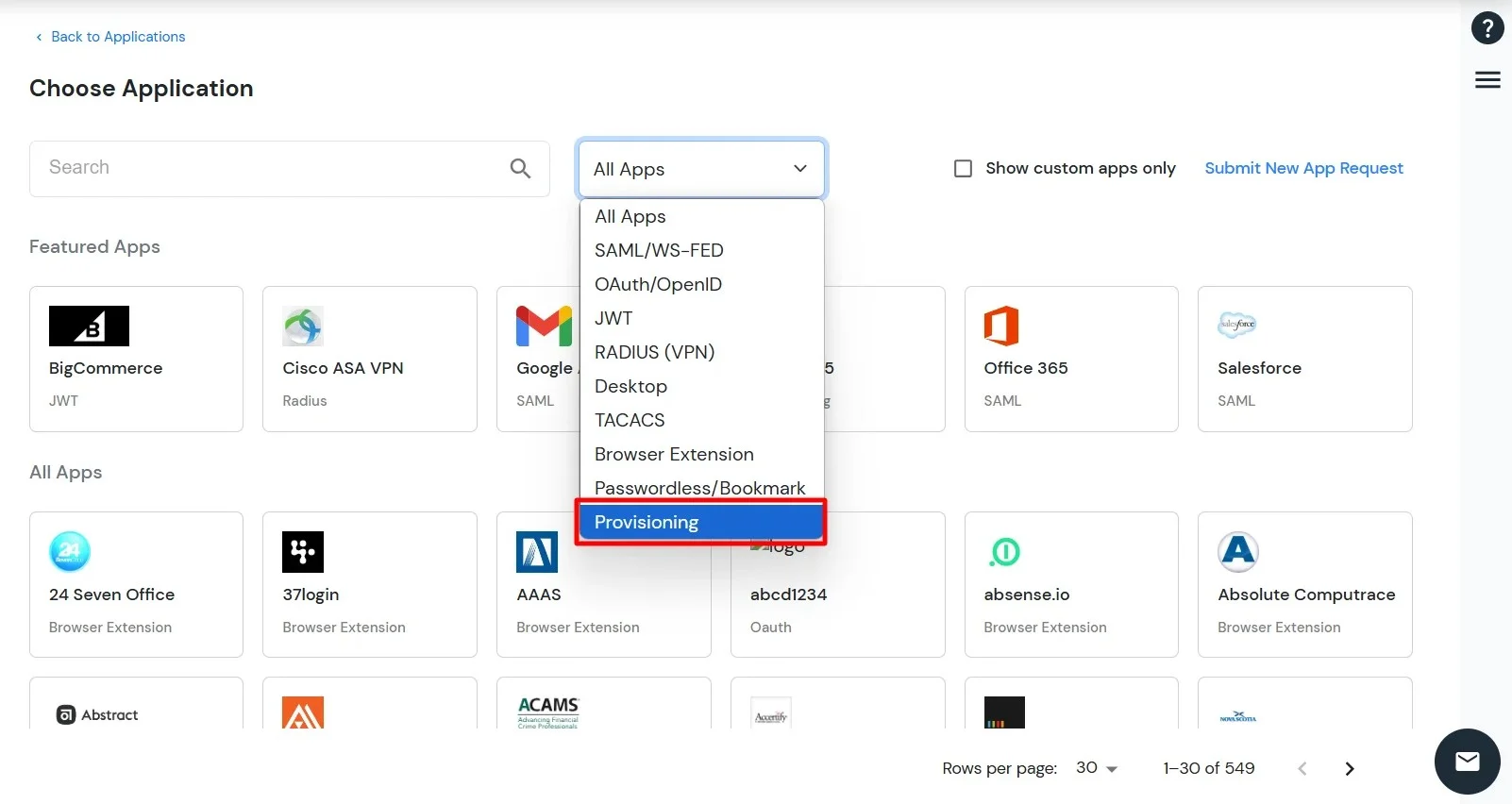Select TACACS filter option

coord(701,420)
